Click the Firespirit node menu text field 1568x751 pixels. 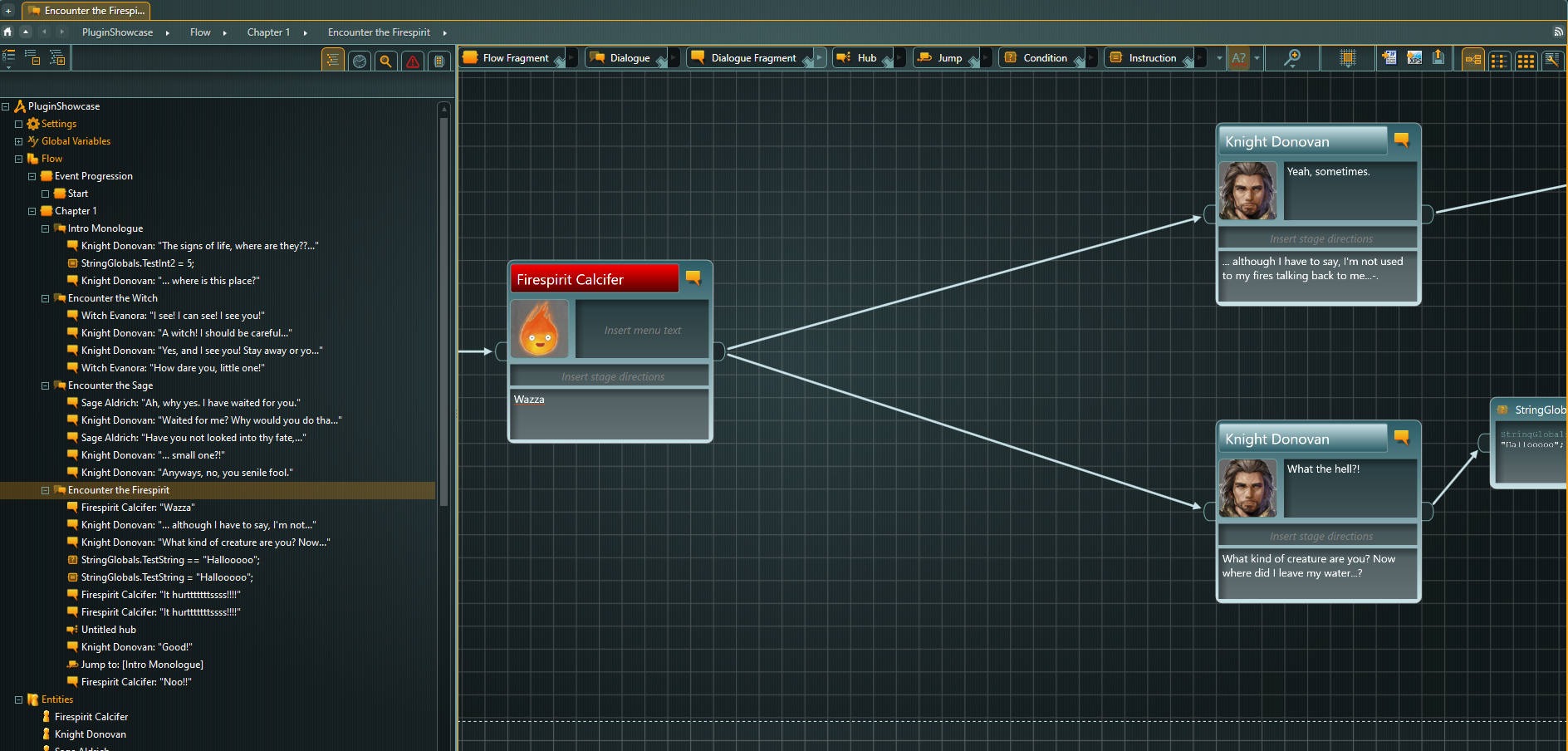642,330
